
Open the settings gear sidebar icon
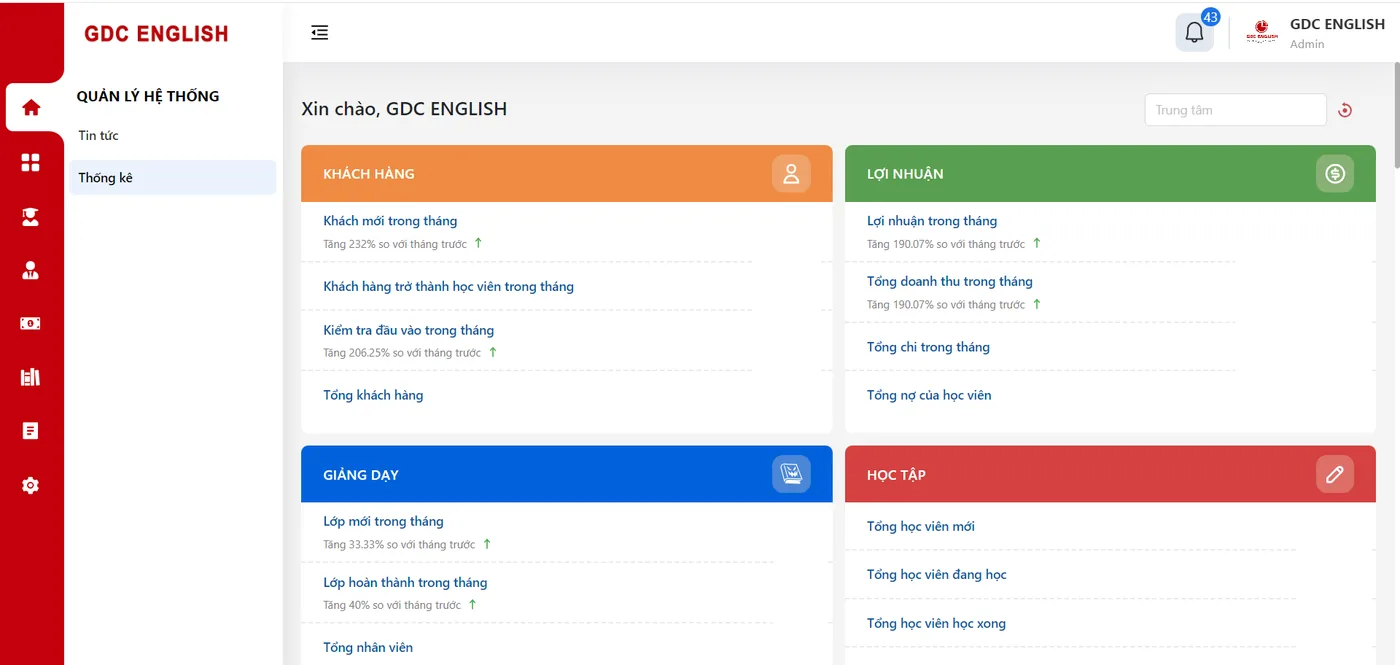click(31, 485)
